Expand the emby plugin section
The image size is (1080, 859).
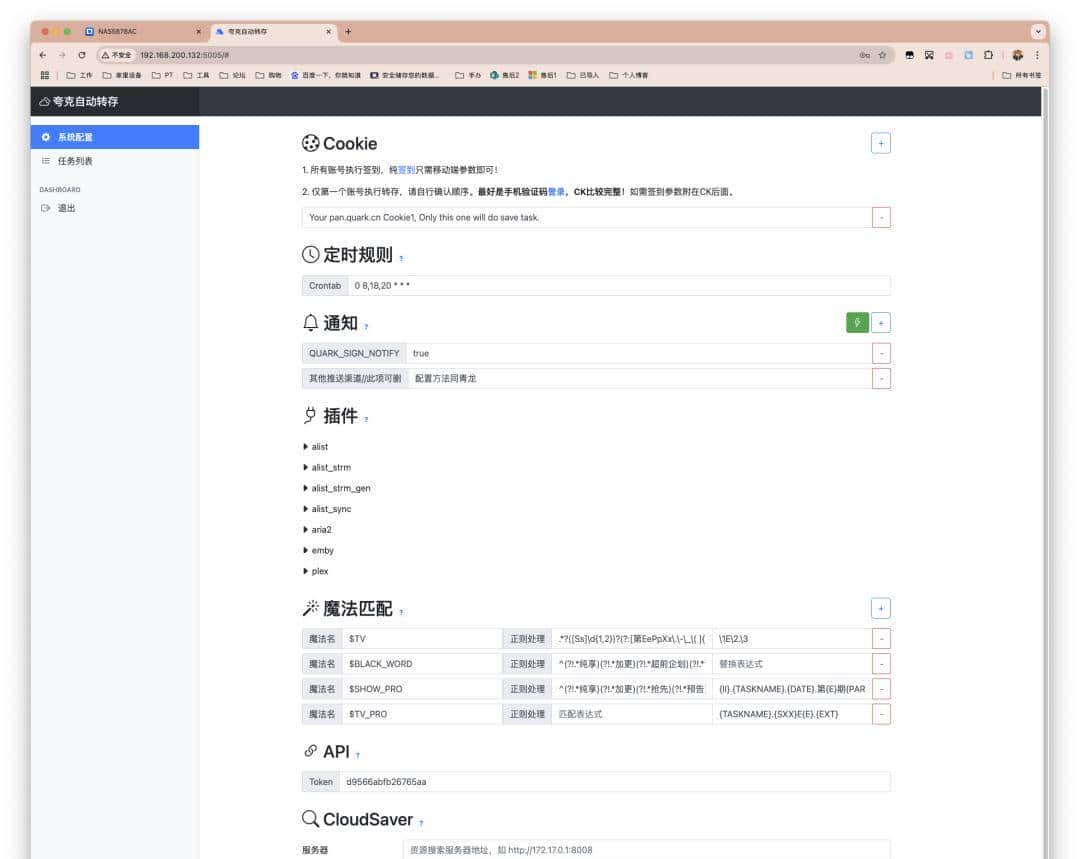321,550
